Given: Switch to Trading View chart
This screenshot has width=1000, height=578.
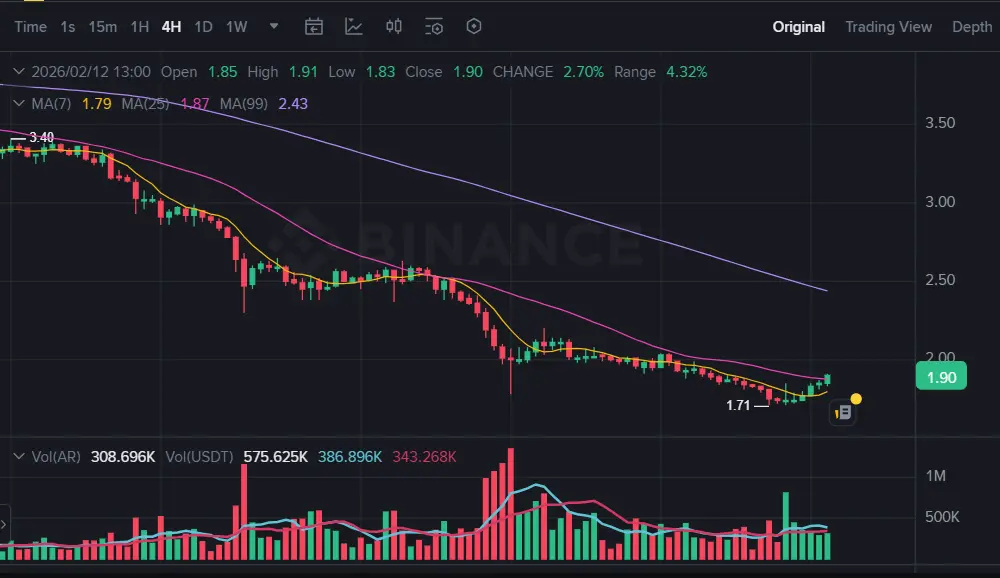Looking at the screenshot, I should pos(888,27).
